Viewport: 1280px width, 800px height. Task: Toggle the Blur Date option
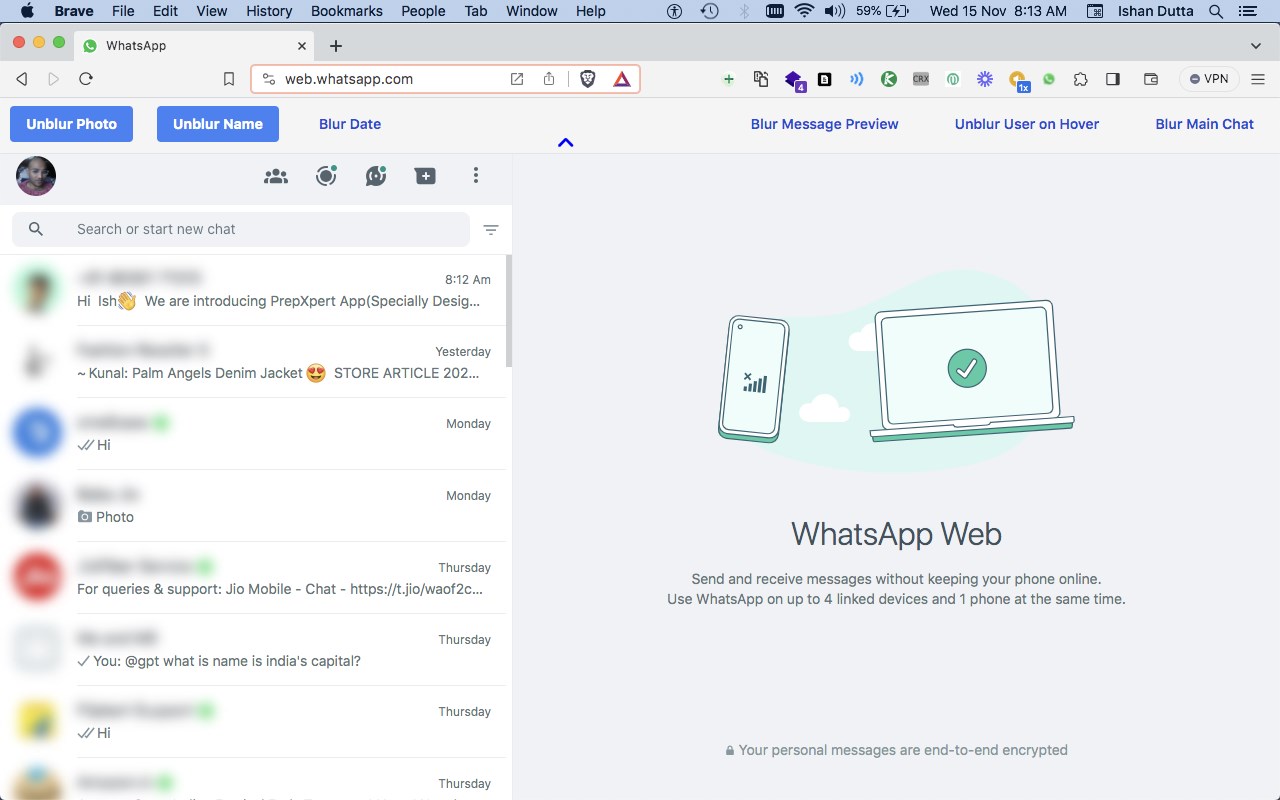pos(350,124)
